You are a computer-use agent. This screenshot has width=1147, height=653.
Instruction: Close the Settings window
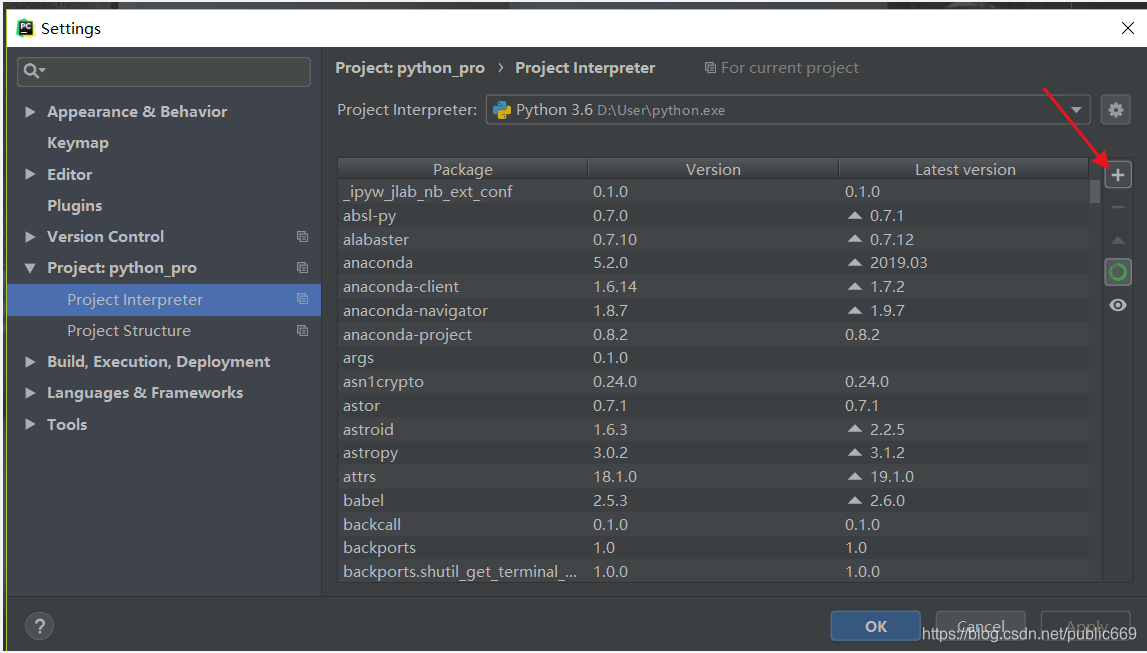coord(1127,29)
